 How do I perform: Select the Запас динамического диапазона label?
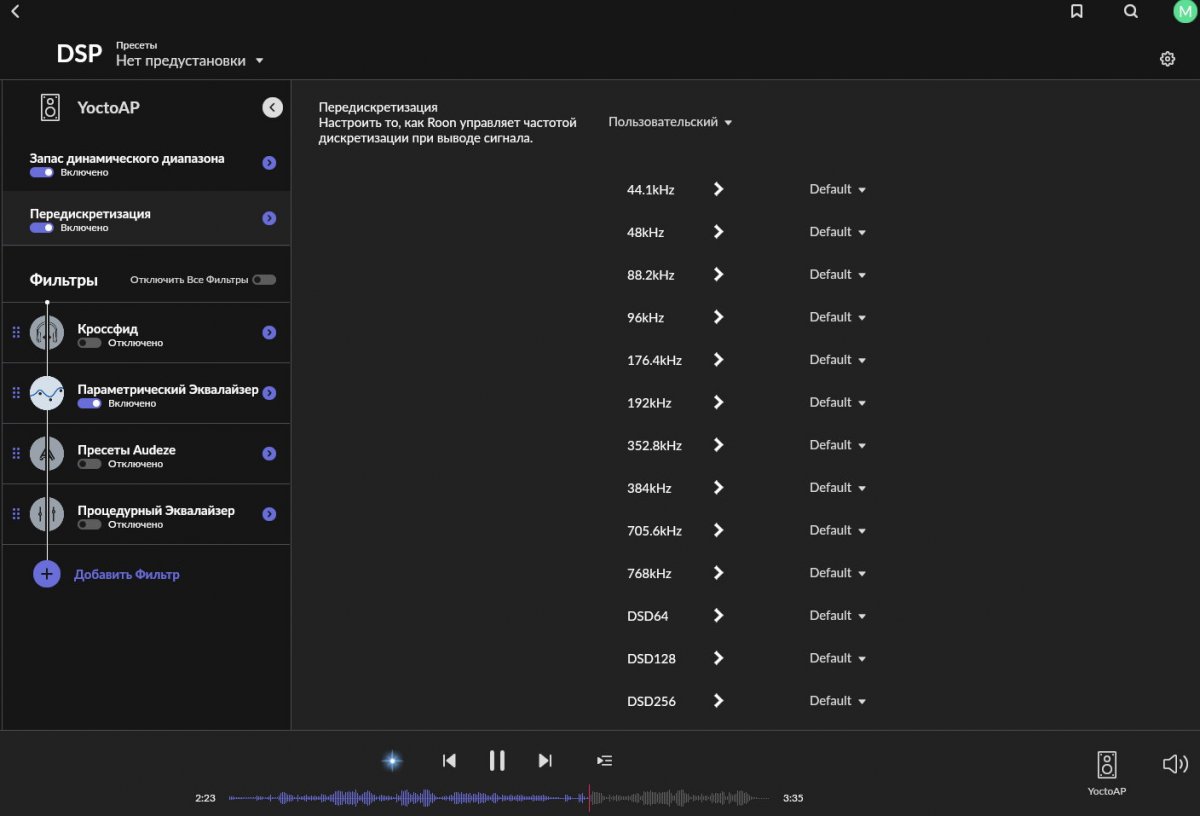[127, 158]
